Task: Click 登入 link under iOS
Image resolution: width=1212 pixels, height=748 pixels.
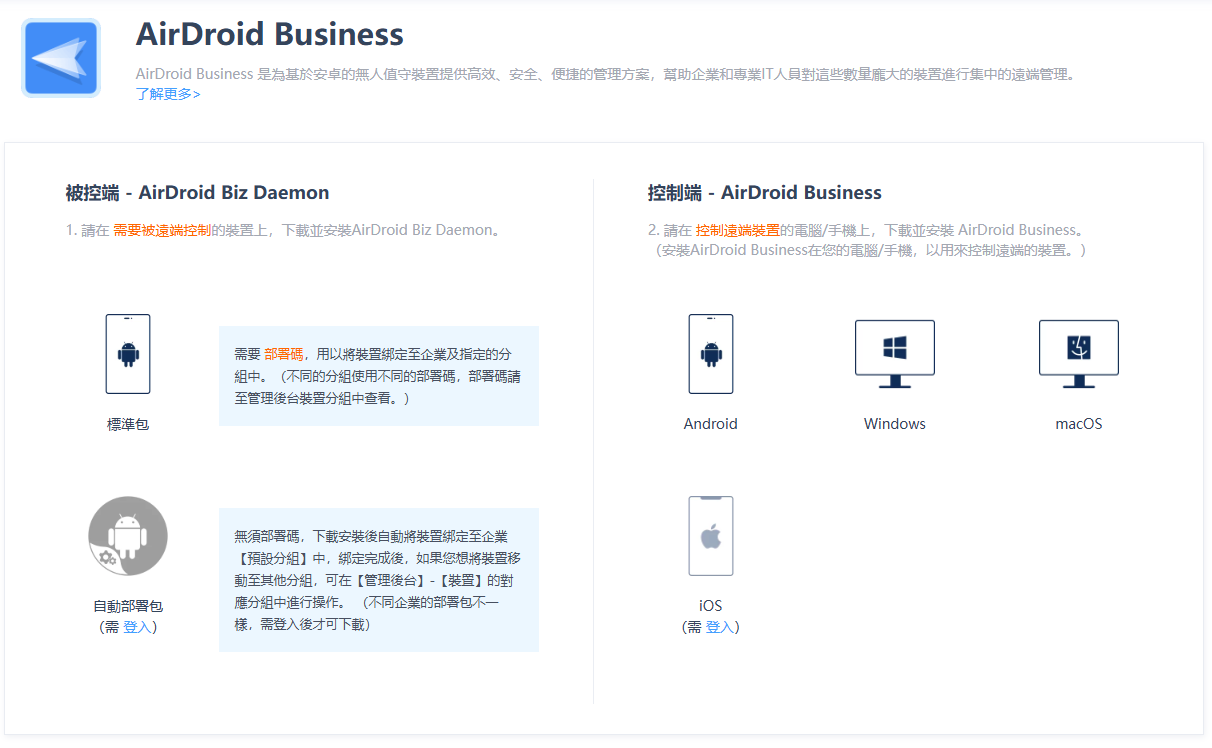Action: [720, 627]
